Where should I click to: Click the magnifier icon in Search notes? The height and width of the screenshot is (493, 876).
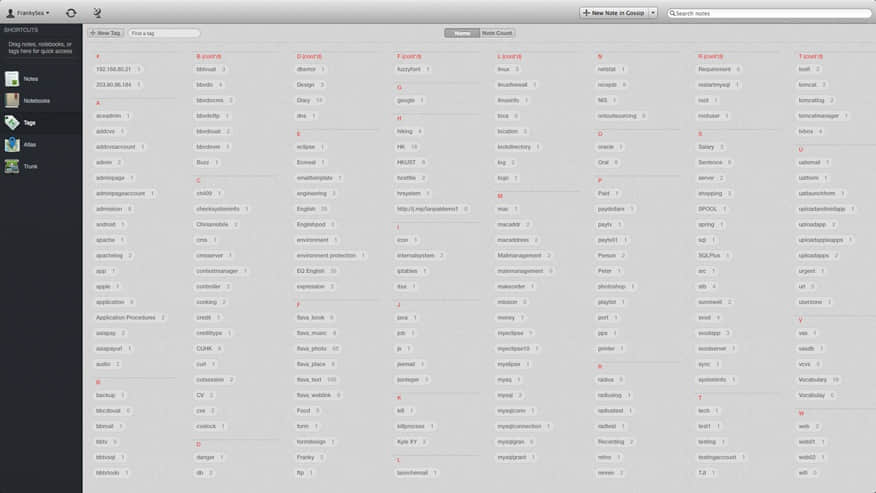[x=672, y=13]
